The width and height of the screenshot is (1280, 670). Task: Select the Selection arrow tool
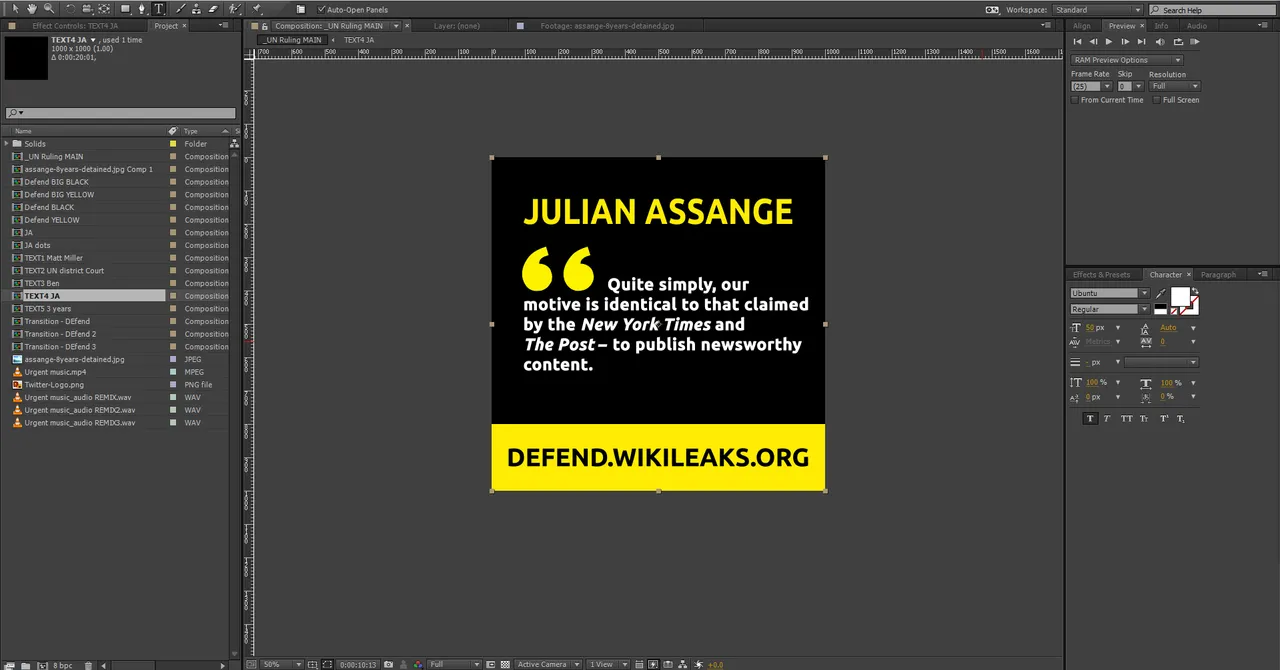tap(16, 9)
